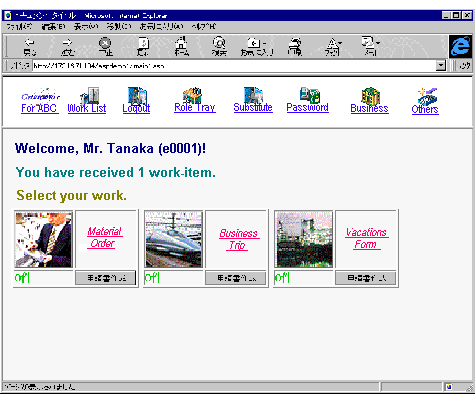This screenshot has height=394, width=476.
Task: Open the Help menu
Action: pos(204,26)
